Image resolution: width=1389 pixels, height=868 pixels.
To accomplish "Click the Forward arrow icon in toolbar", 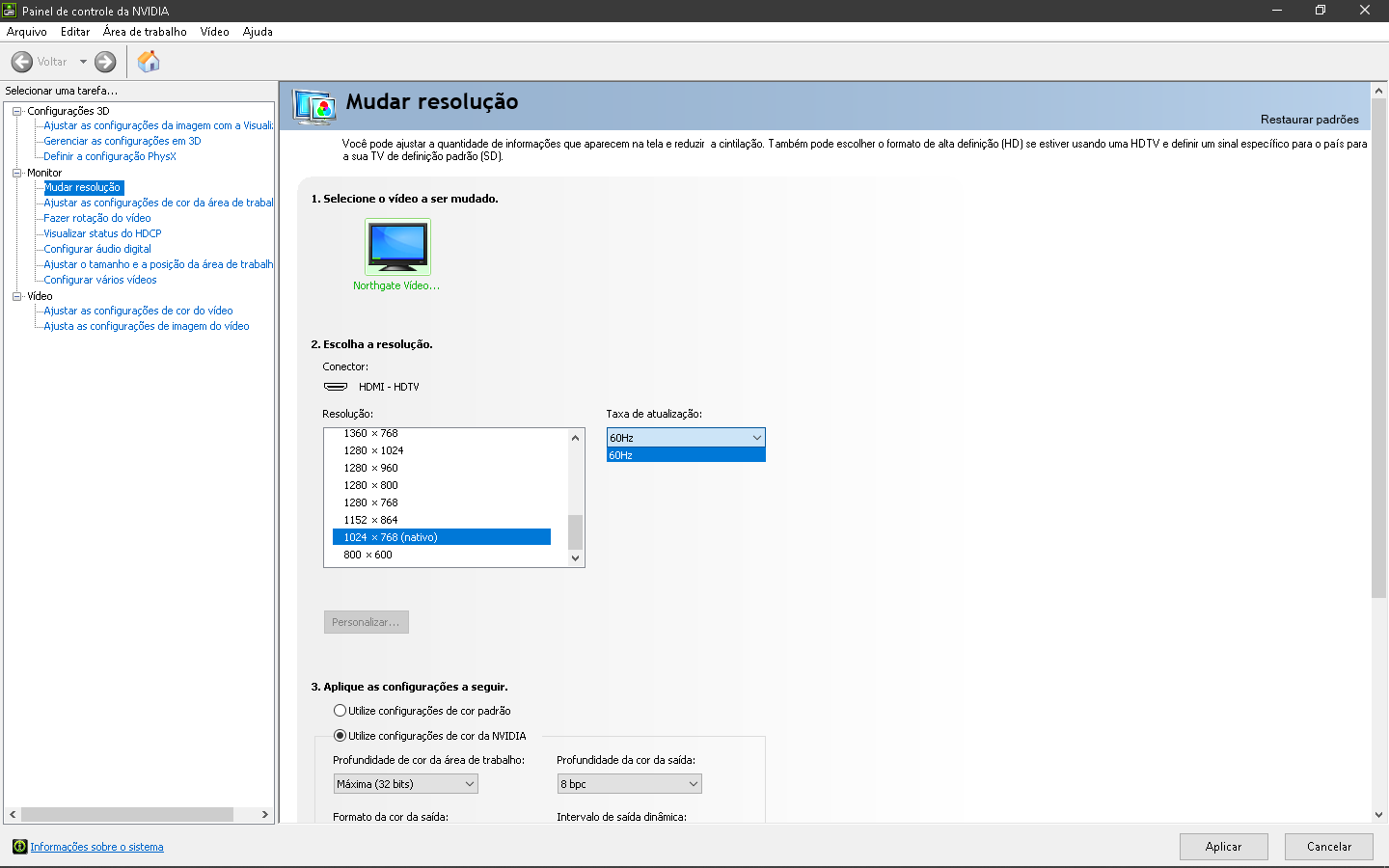I will click(x=105, y=62).
